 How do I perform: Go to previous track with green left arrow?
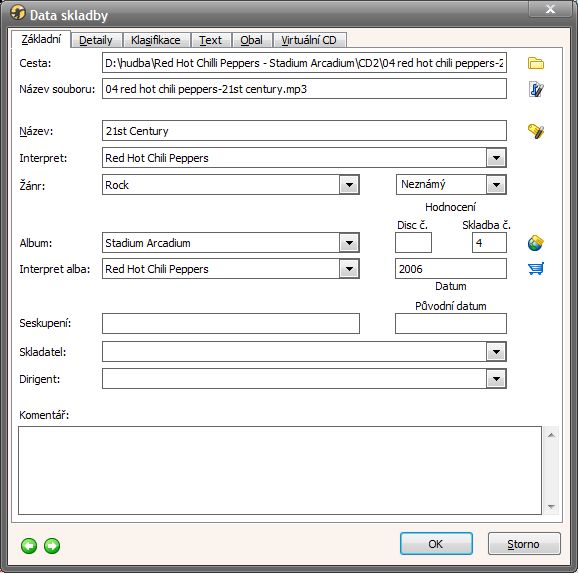point(29,546)
